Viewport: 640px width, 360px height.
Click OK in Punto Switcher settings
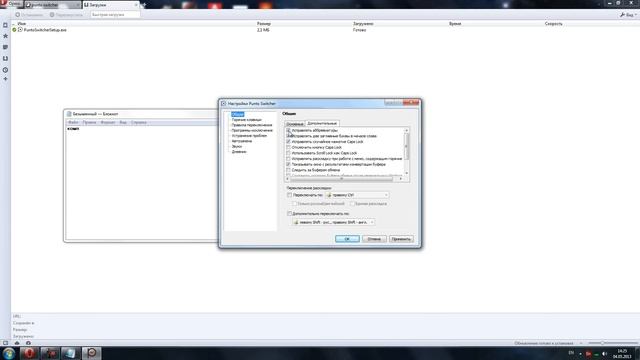click(x=347, y=239)
